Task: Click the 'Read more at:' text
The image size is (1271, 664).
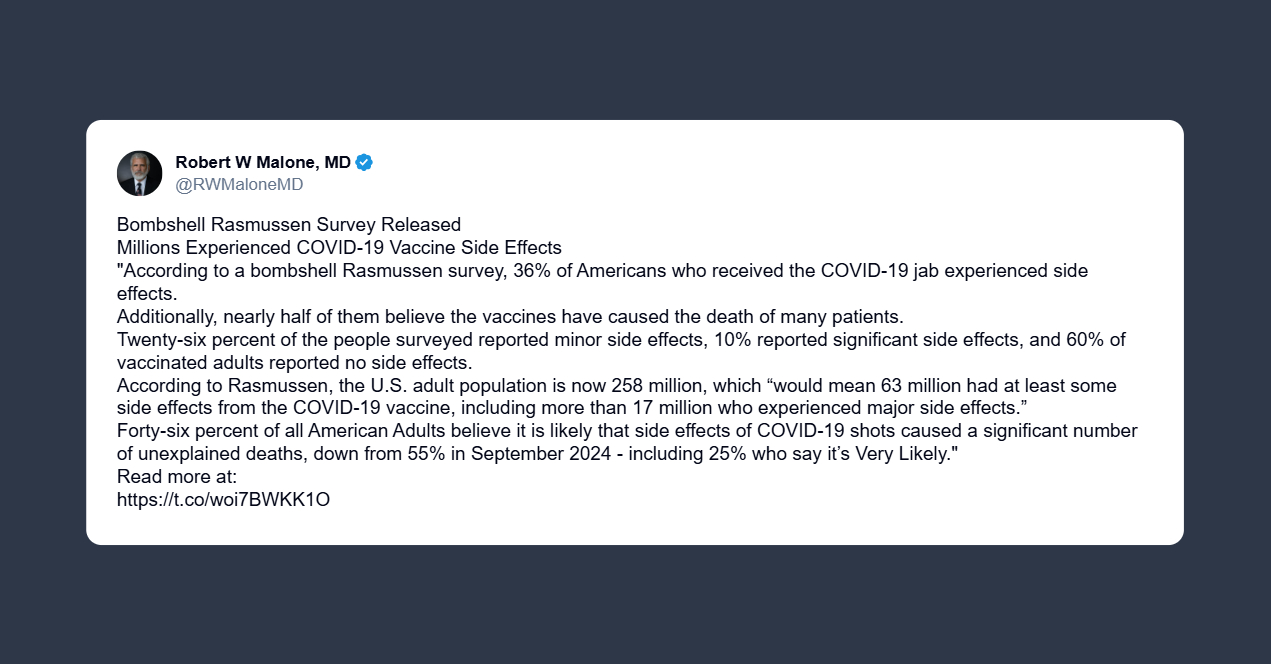Action: 177,476
